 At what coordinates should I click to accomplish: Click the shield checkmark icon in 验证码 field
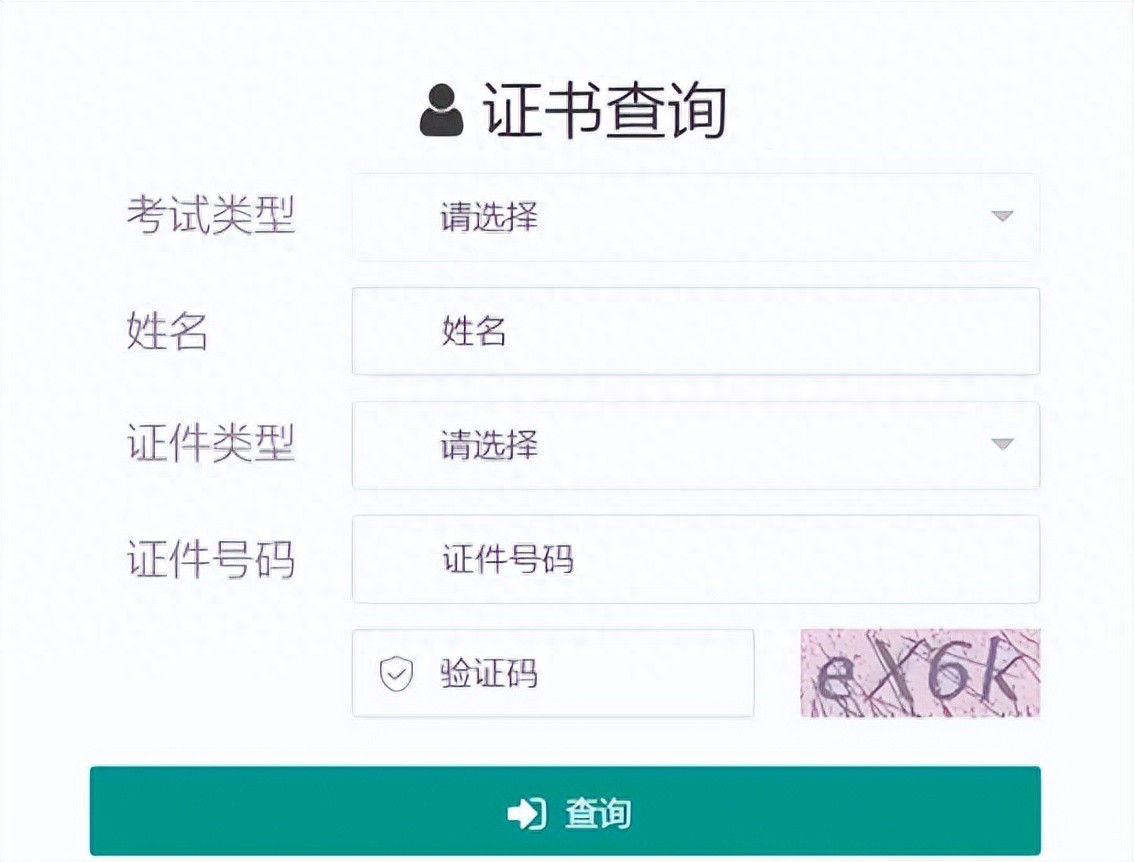(x=396, y=674)
